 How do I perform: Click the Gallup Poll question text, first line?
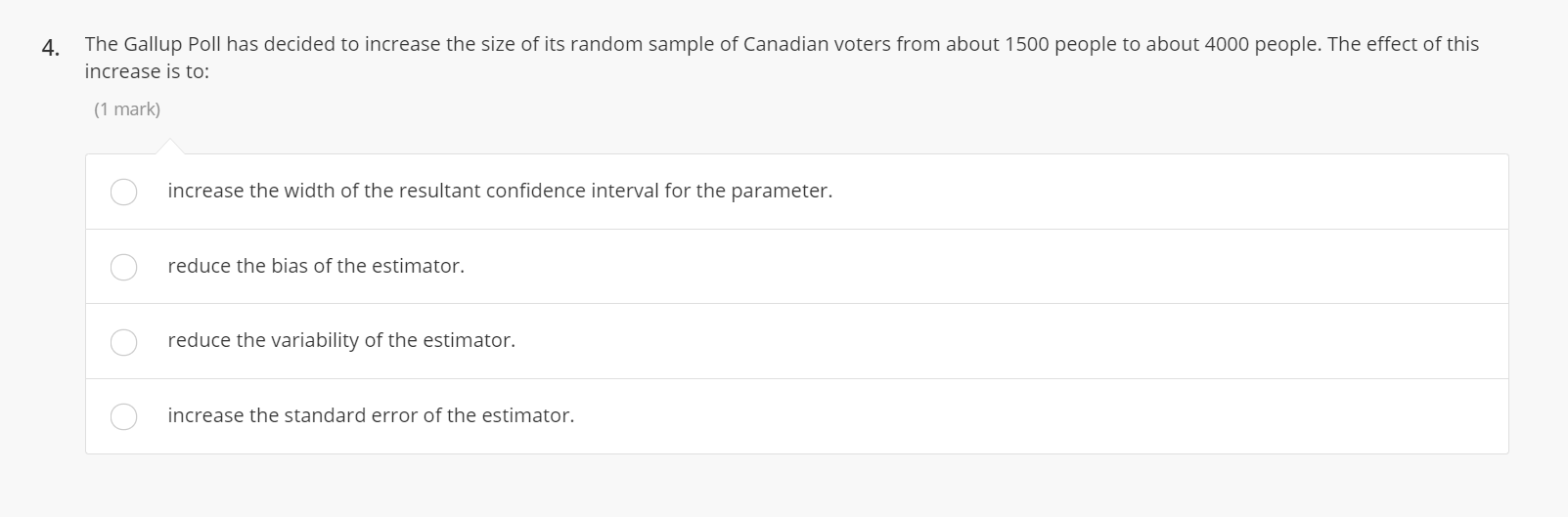click(x=781, y=45)
